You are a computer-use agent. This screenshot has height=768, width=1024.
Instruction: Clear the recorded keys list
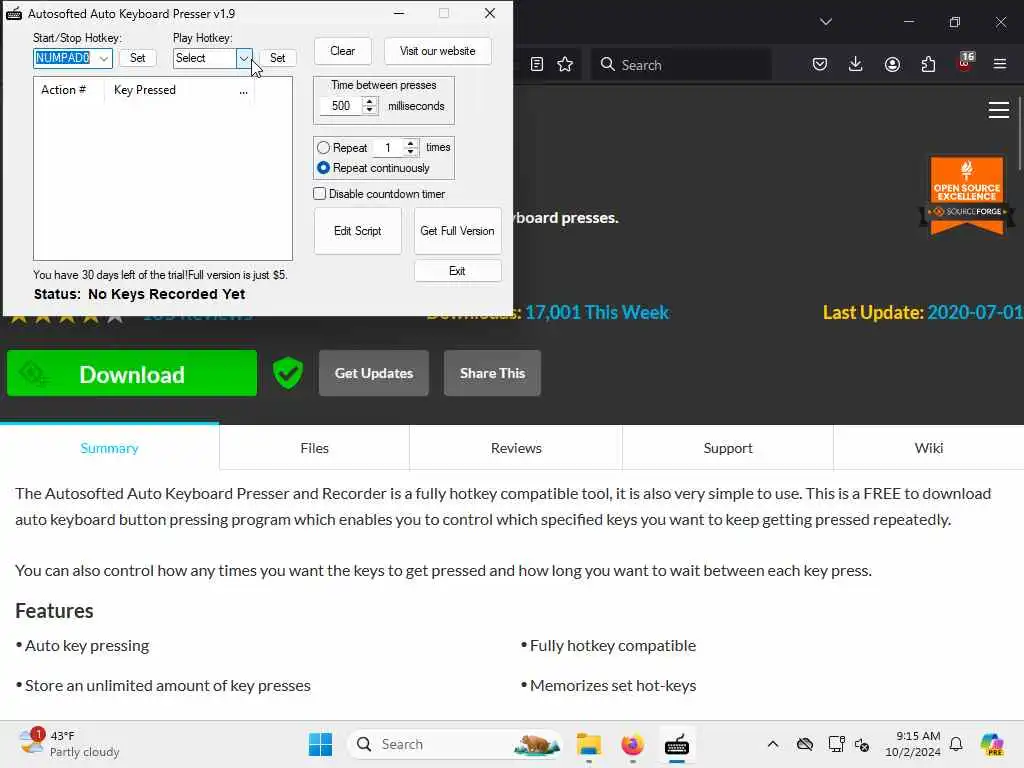coord(342,51)
